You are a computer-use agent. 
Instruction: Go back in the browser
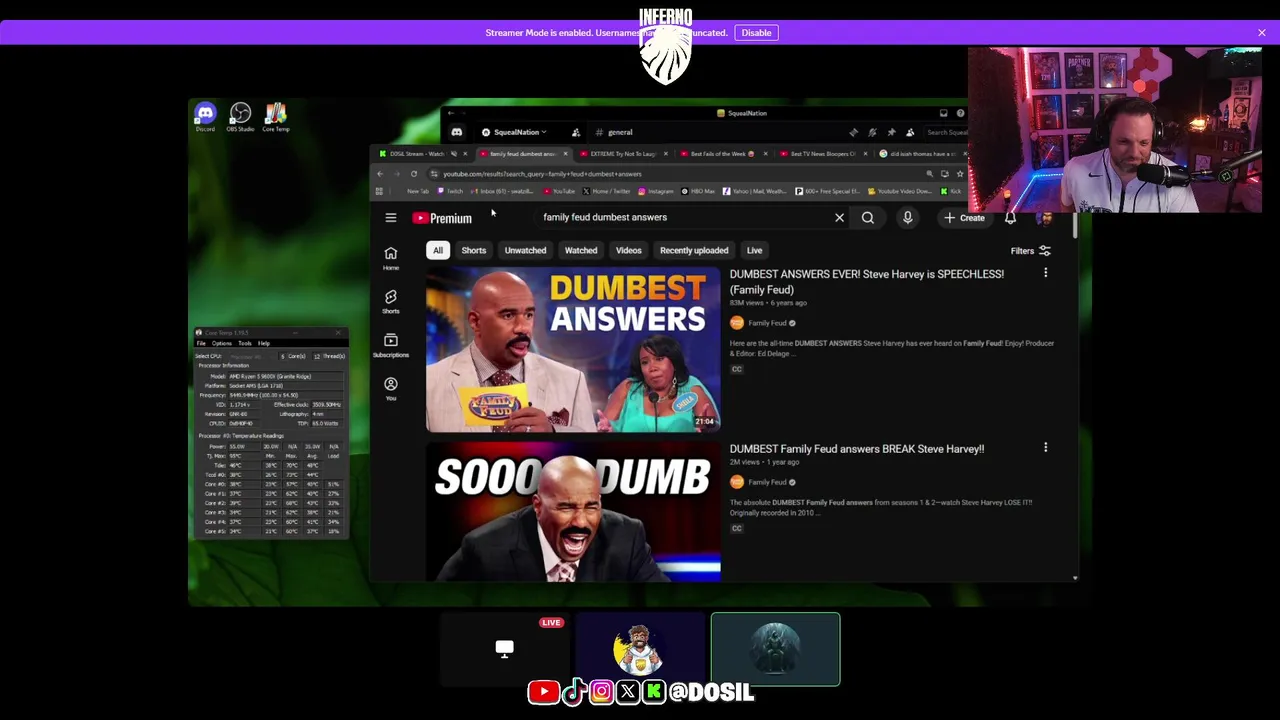(380, 174)
